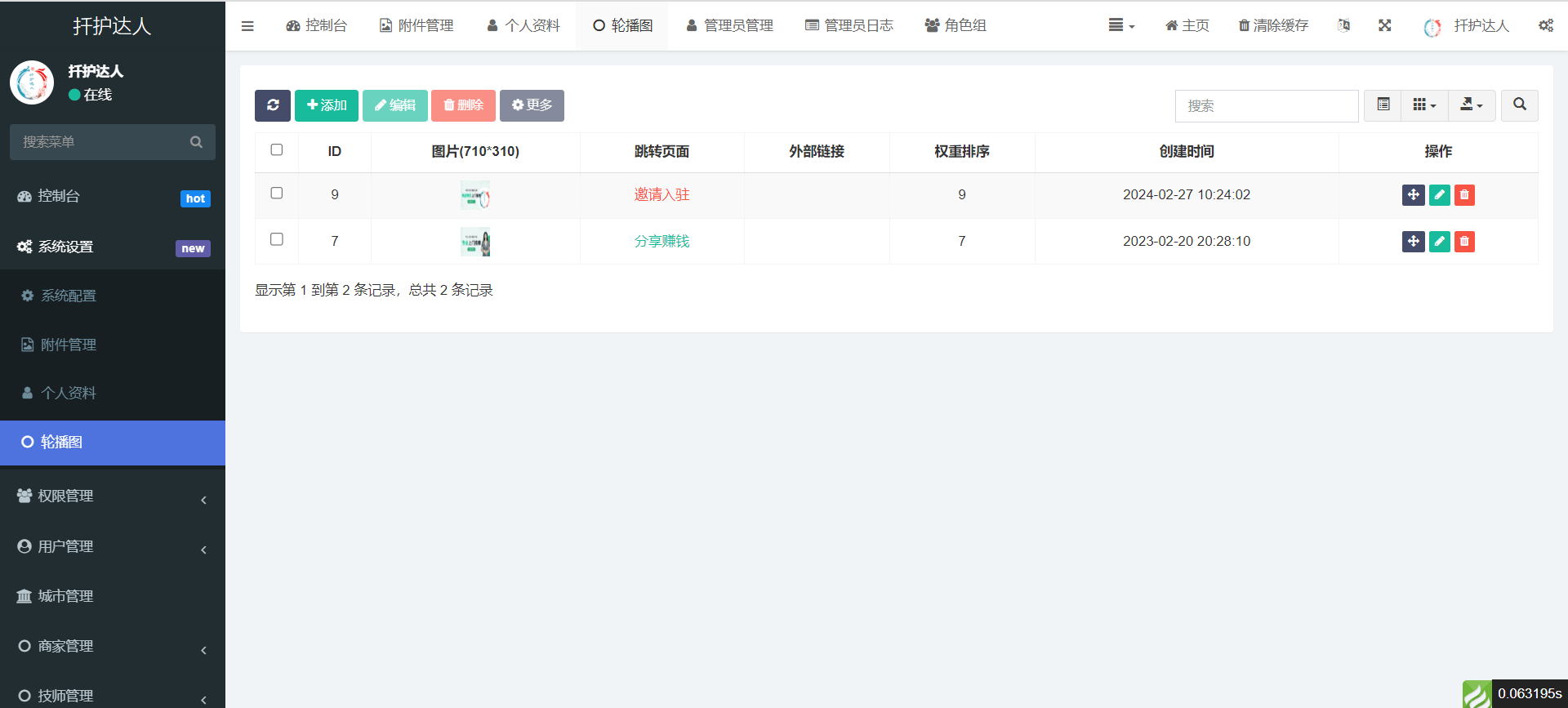This screenshot has height=708, width=1568.
Task: Open the export data dropdown
Action: [x=1471, y=105]
